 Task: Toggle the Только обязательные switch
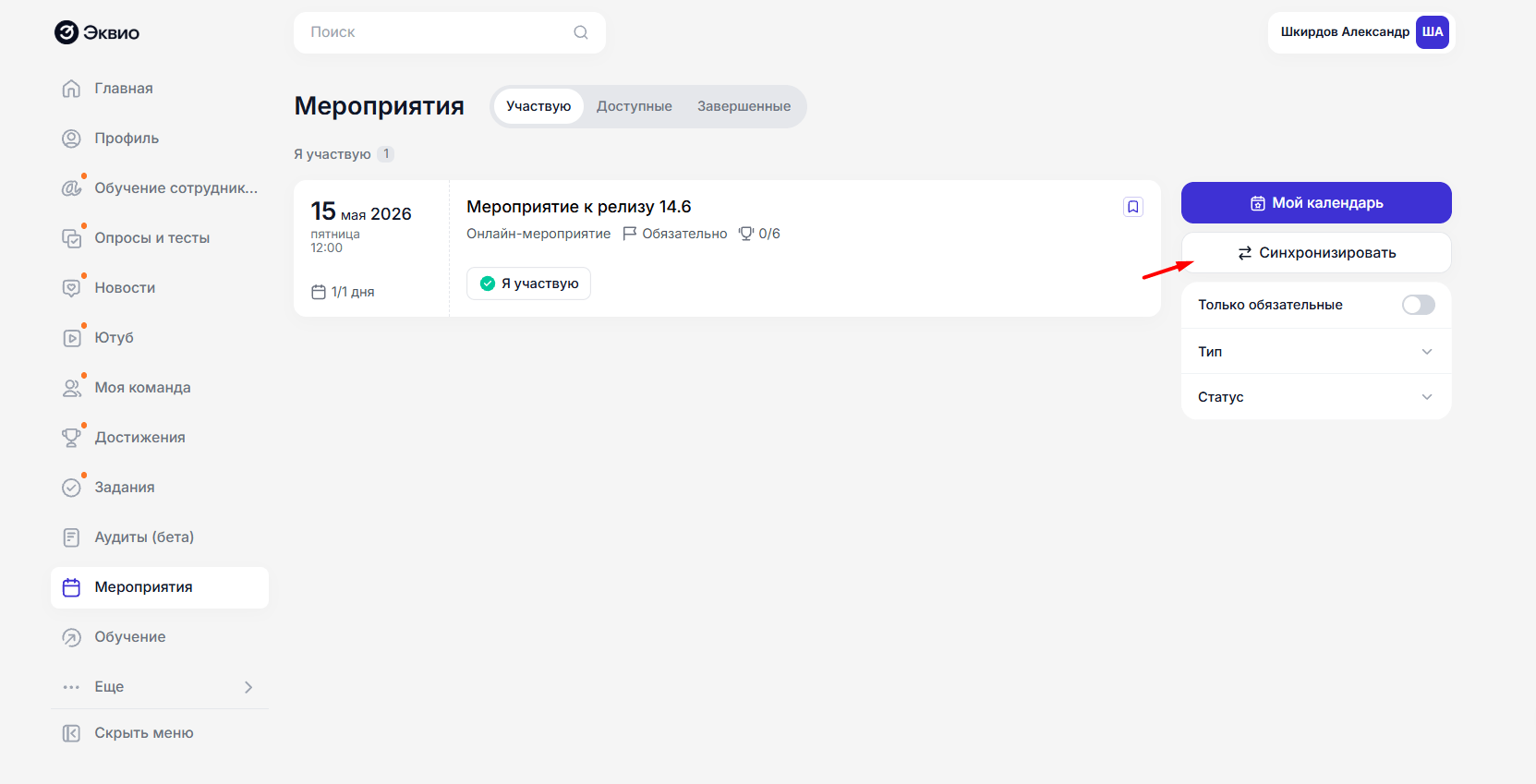pos(1418,305)
